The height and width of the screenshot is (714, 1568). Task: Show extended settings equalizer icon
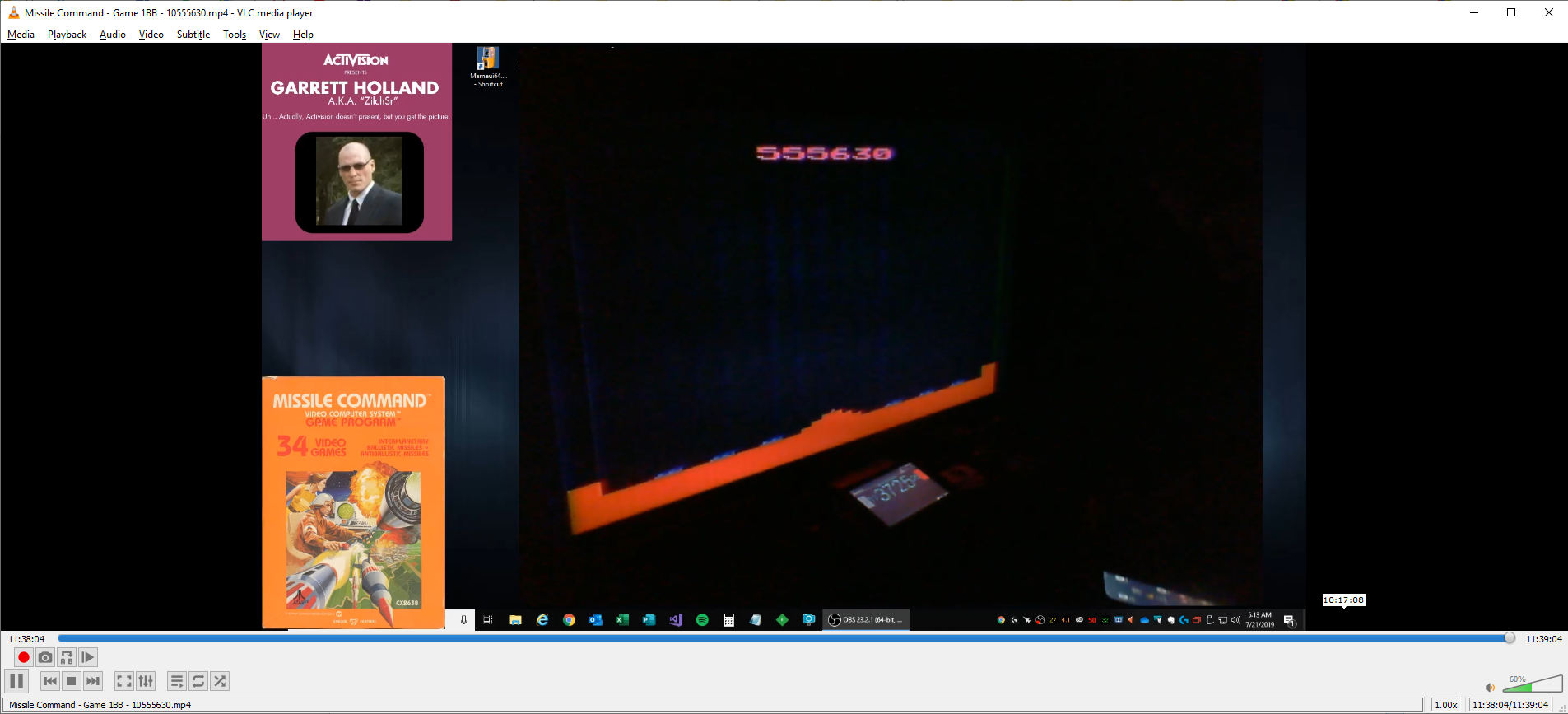(x=146, y=681)
